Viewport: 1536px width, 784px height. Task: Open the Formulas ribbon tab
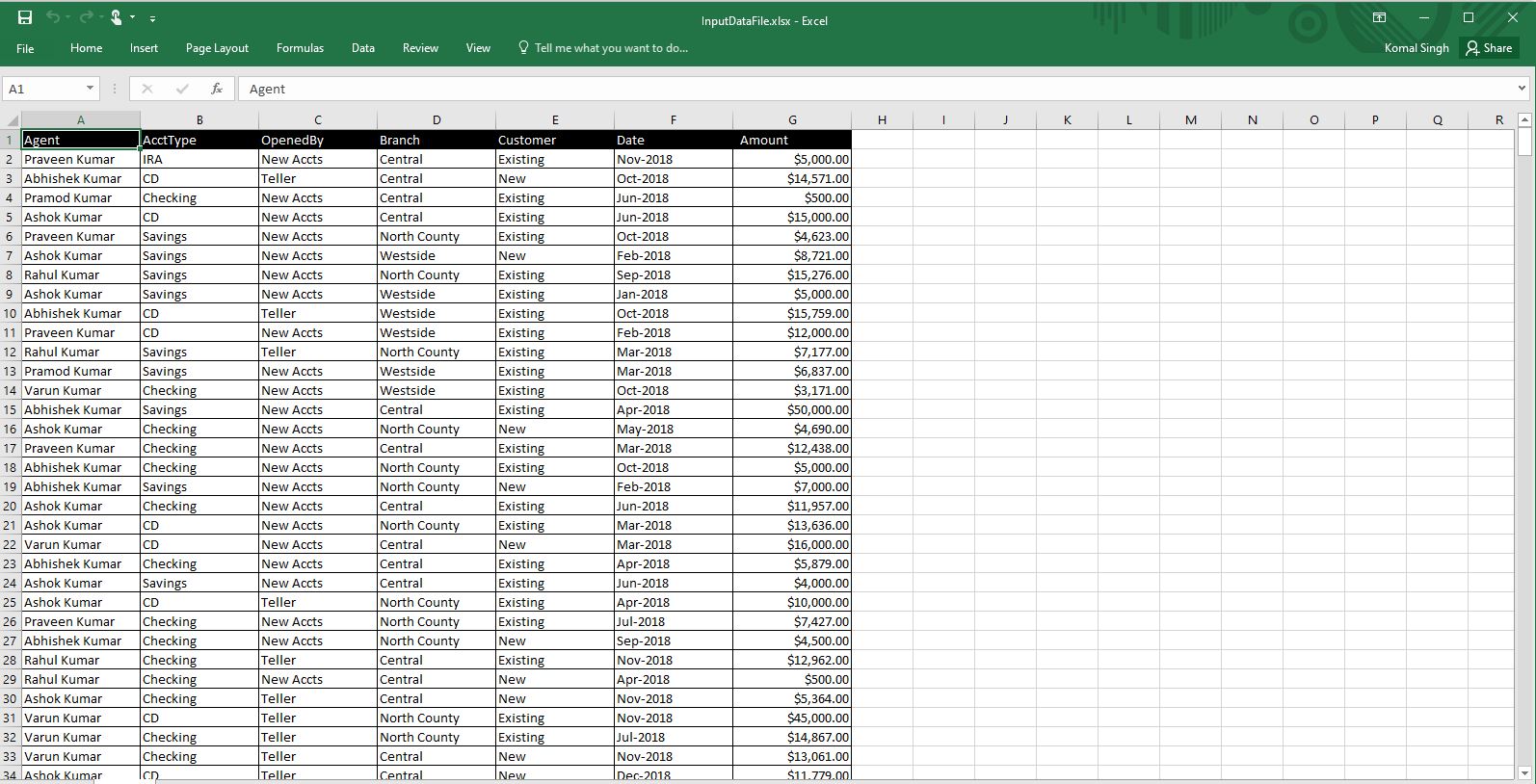[x=300, y=48]
